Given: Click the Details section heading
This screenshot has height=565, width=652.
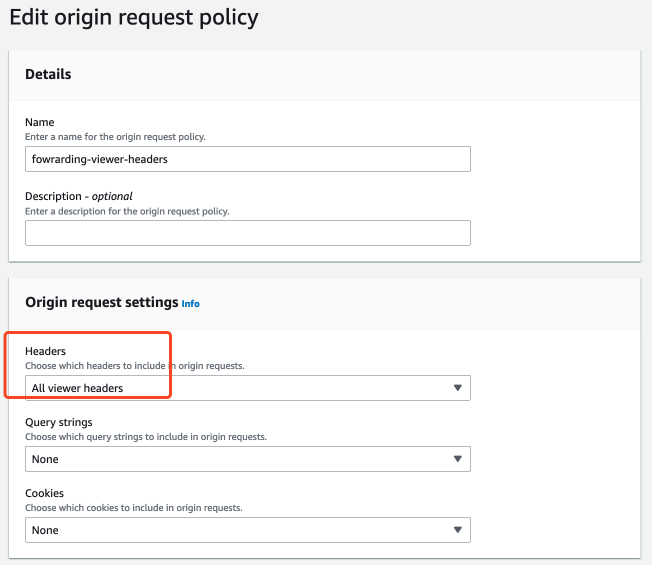Looking at the screenshot, I should point(48,74).
